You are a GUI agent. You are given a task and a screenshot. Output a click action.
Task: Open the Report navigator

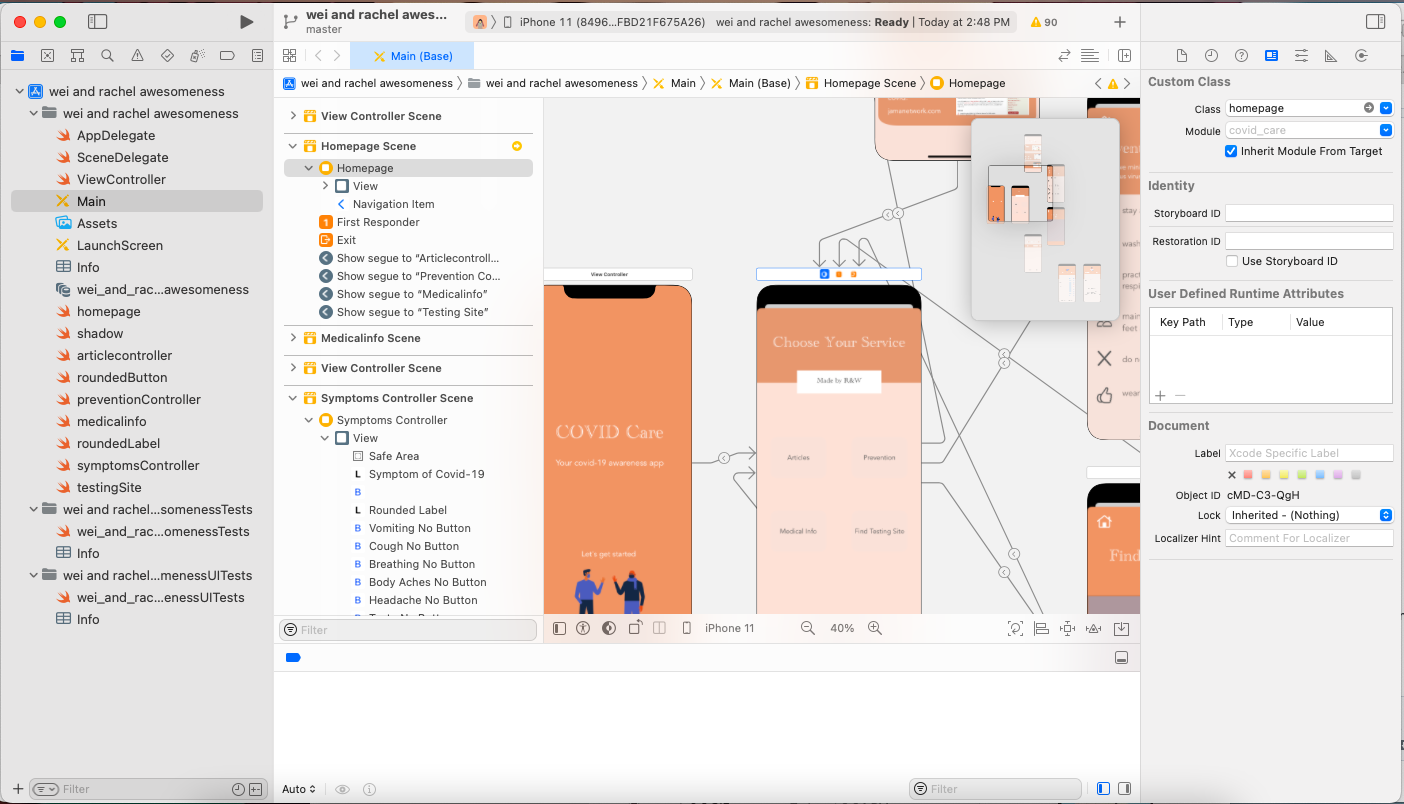pos(258,56)
